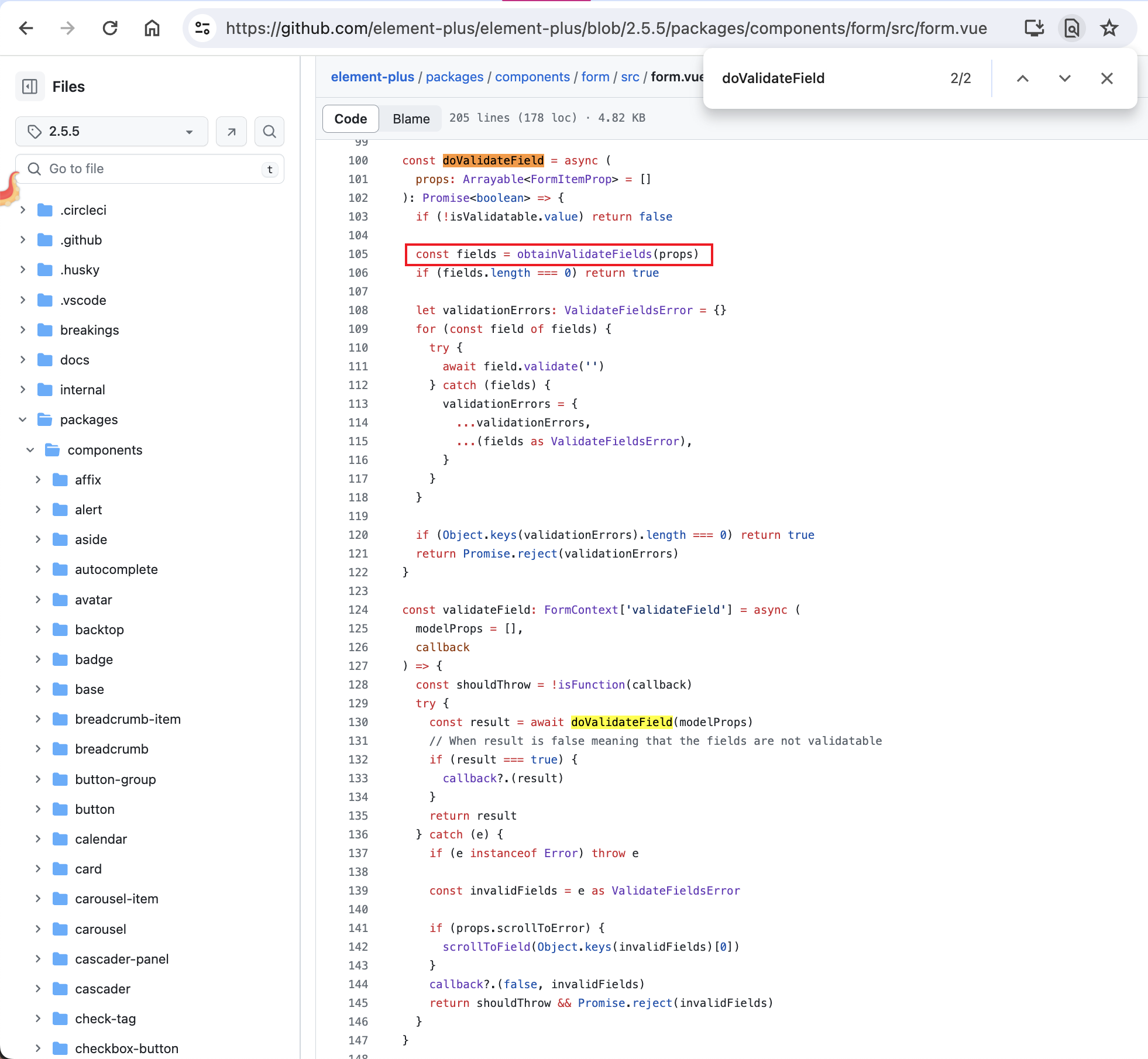View site information icon in address bar
1148x1059 pixels.
(x=202, y=28)
